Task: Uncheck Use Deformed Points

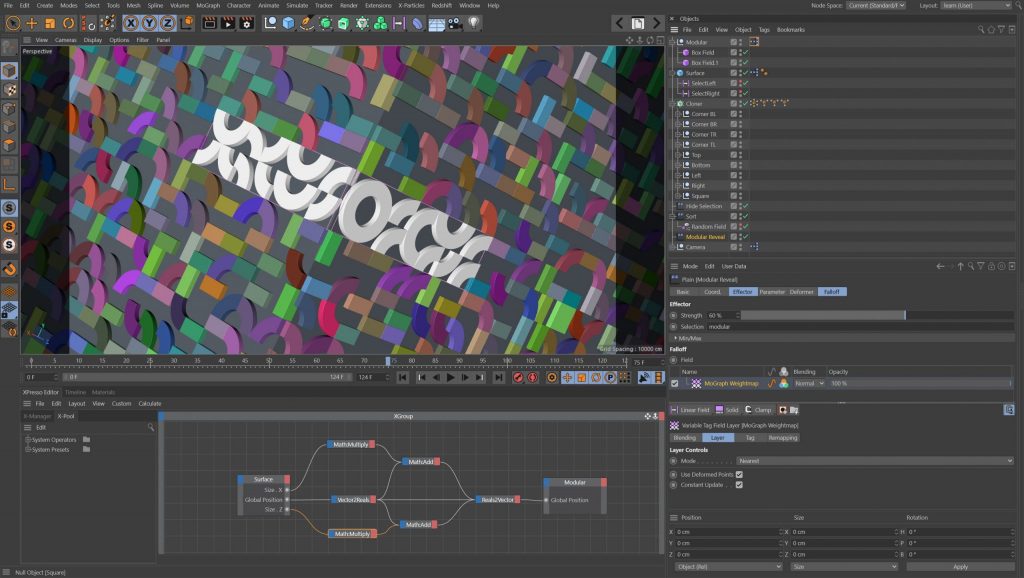Action: [x=739, y=475]
